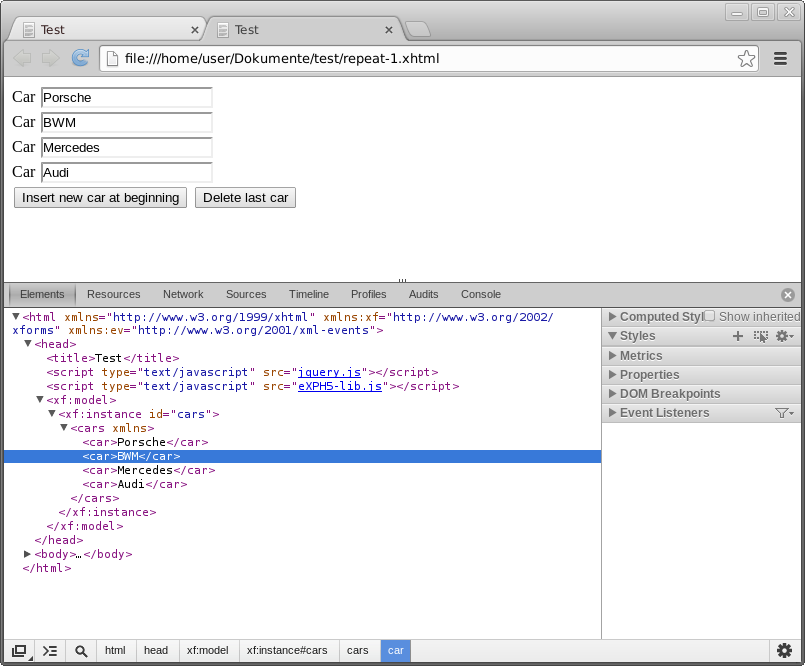Open the eXPH5-lib.js script link
Image resolution: width=805 pixels, height=666 pixels.
pos(340,386)
